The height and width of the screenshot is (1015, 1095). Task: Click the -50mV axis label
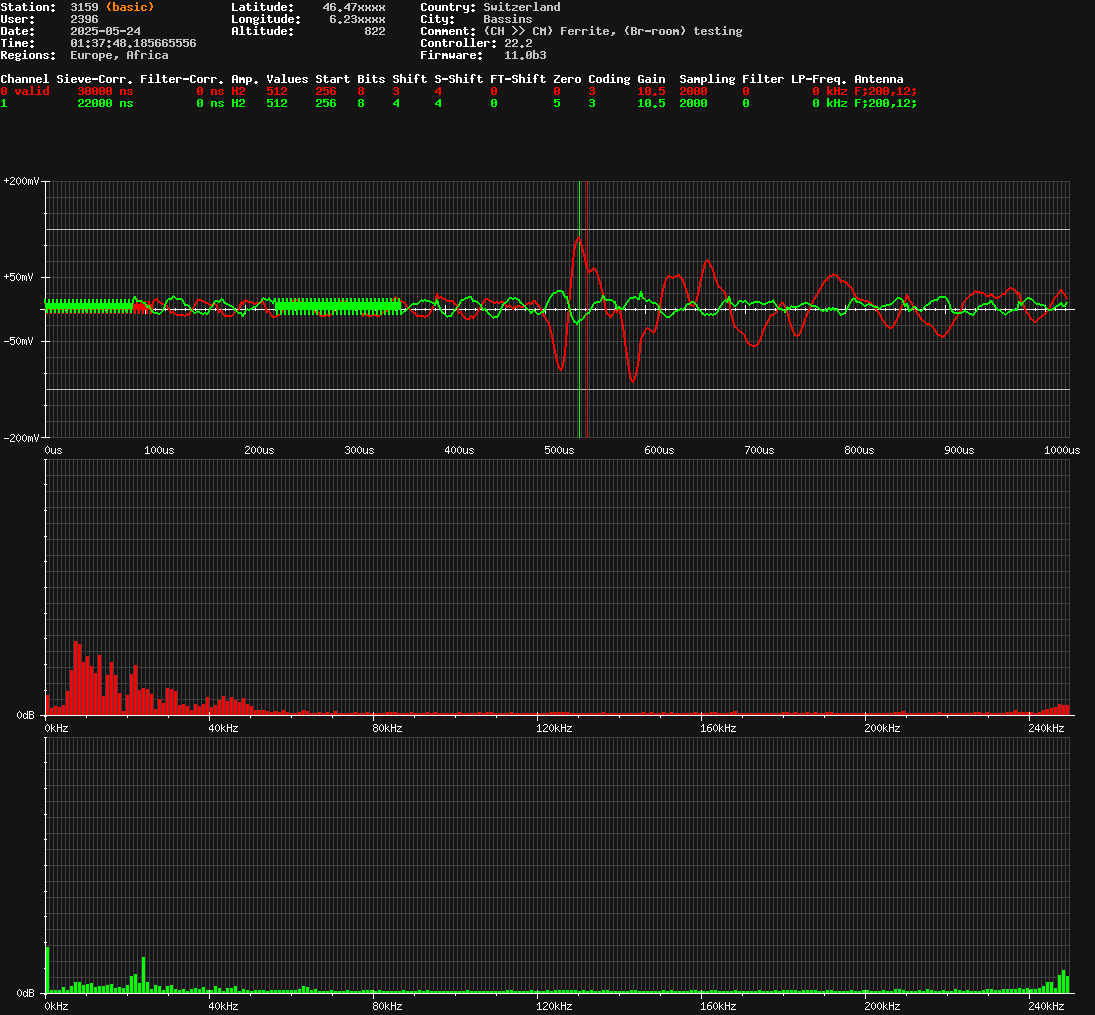[x=18, y=342]
